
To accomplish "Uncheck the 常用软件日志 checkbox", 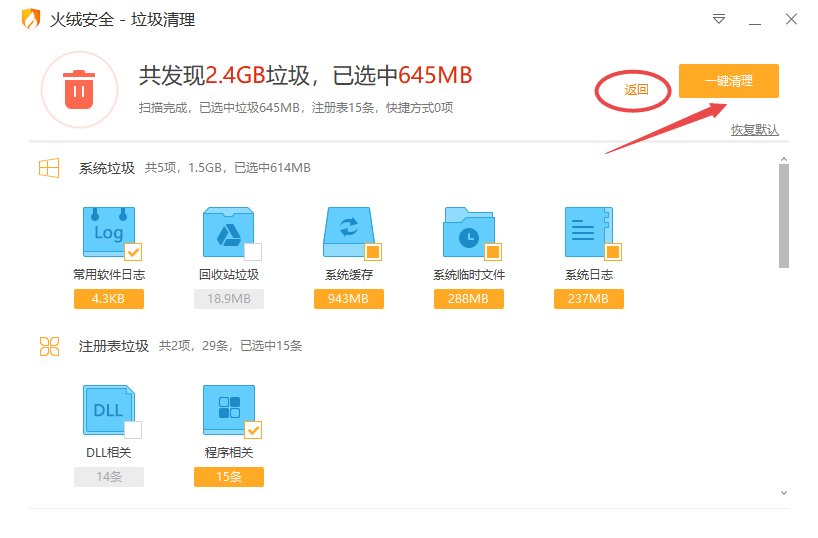I will click(x=134, y=252).
